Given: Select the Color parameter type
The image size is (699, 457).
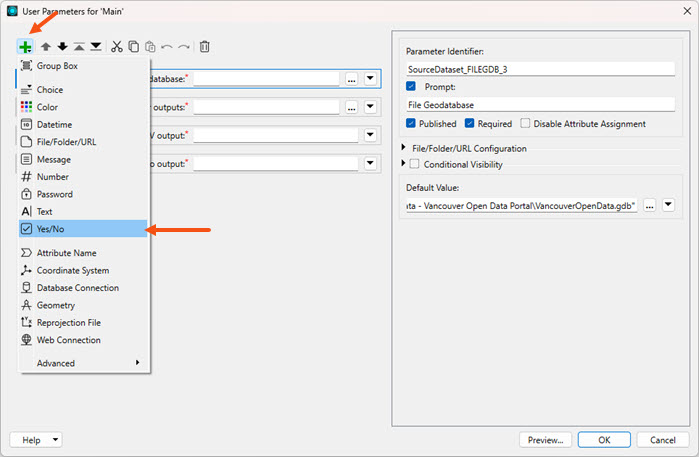Looking at the screenshot, I should pyautogui.click(x=82, y=107).
